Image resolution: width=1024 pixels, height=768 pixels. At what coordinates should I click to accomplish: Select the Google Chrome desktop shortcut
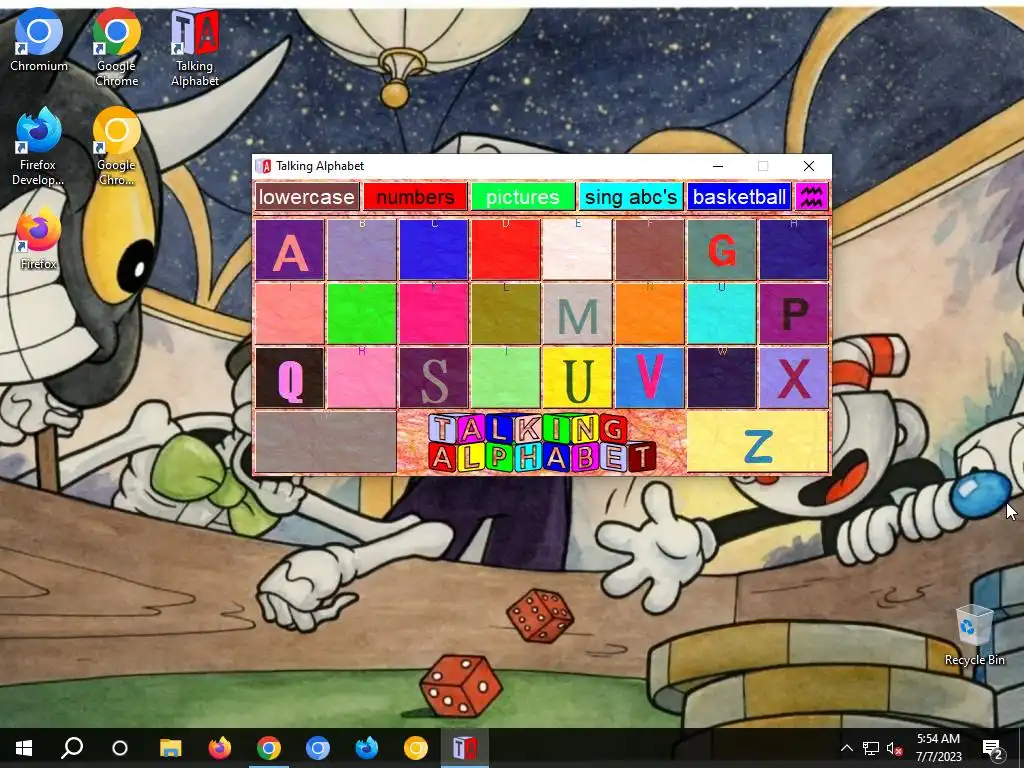tap(116, 48)
